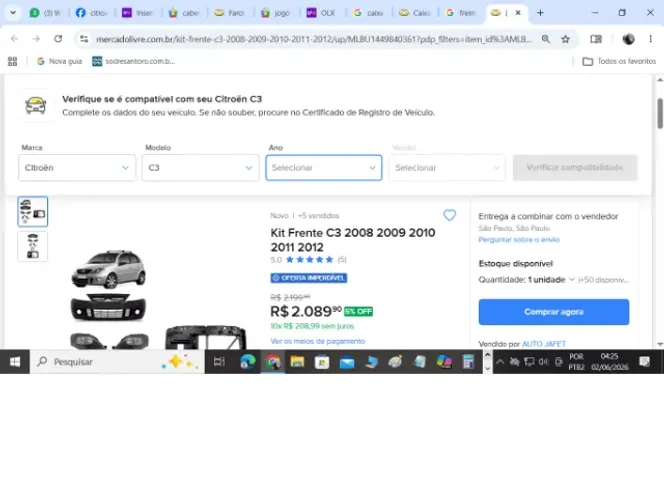Switch to the 'Farol' Mercado Livre tab
664x500 pixels.
(230, 13)
